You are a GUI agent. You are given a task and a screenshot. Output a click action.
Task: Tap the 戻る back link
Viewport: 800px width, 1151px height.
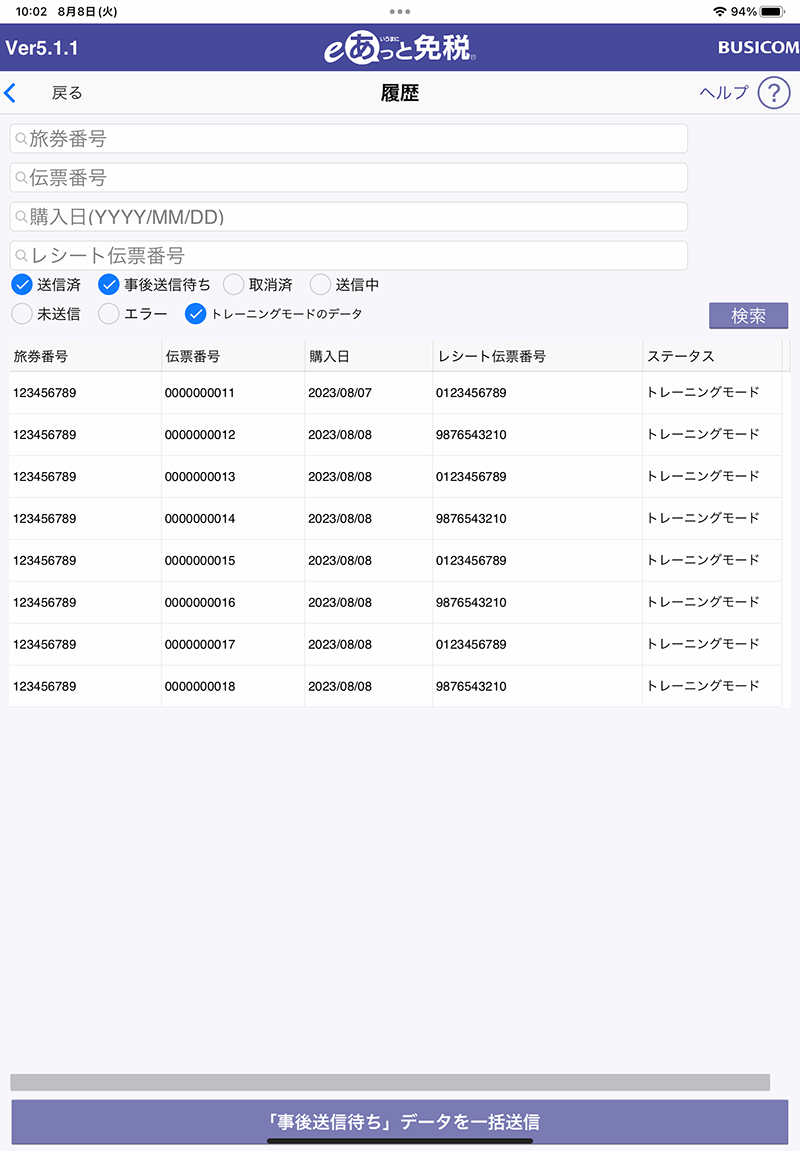click(67, 93)
